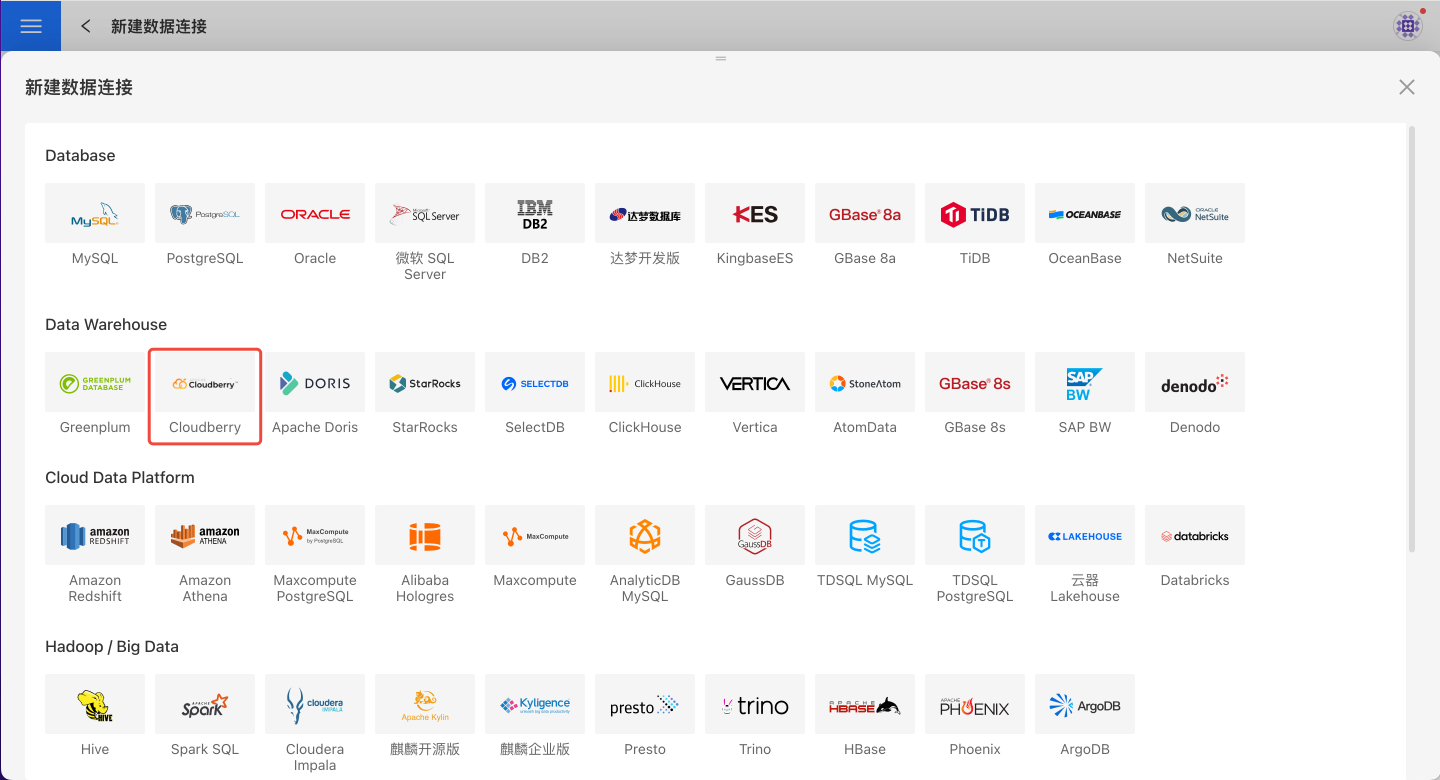
Task: Pick the Hive big data icon
Action: [95, 705]
